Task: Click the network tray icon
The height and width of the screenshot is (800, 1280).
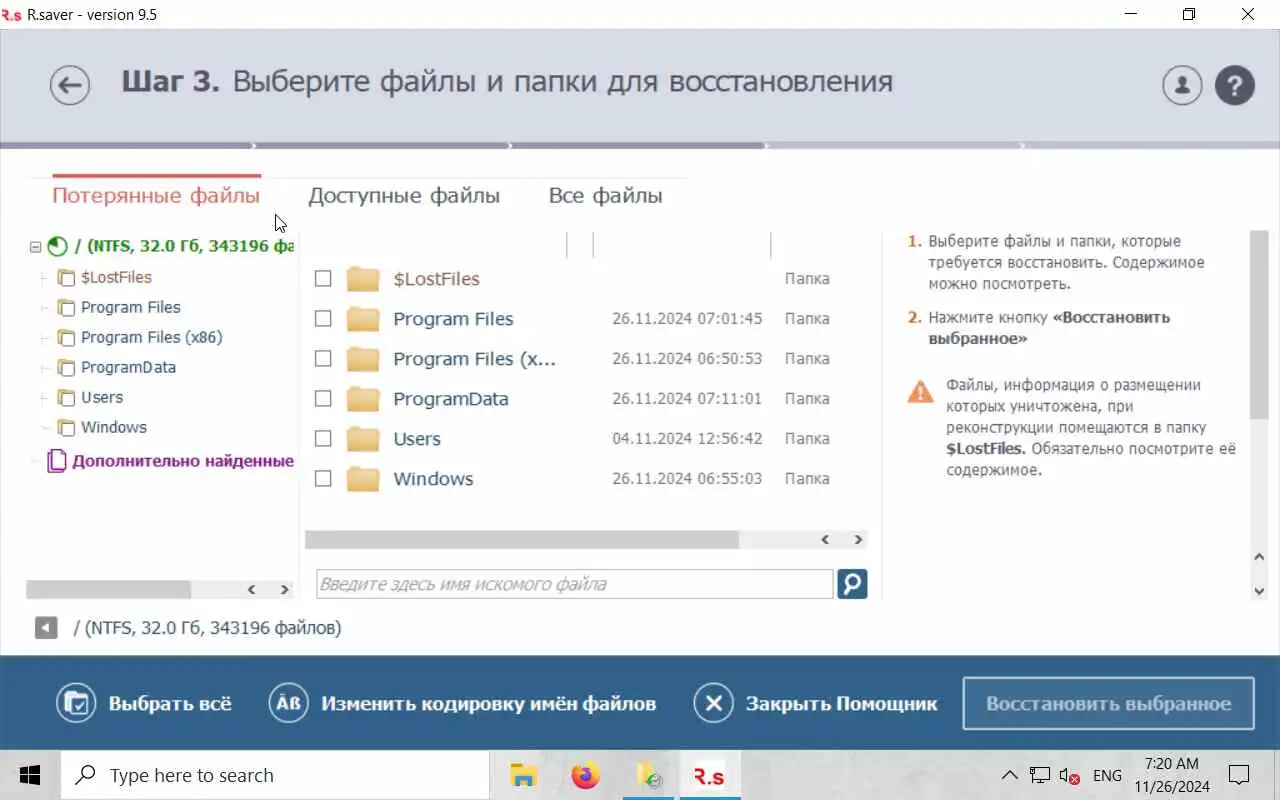Action: coord(1040,776)
